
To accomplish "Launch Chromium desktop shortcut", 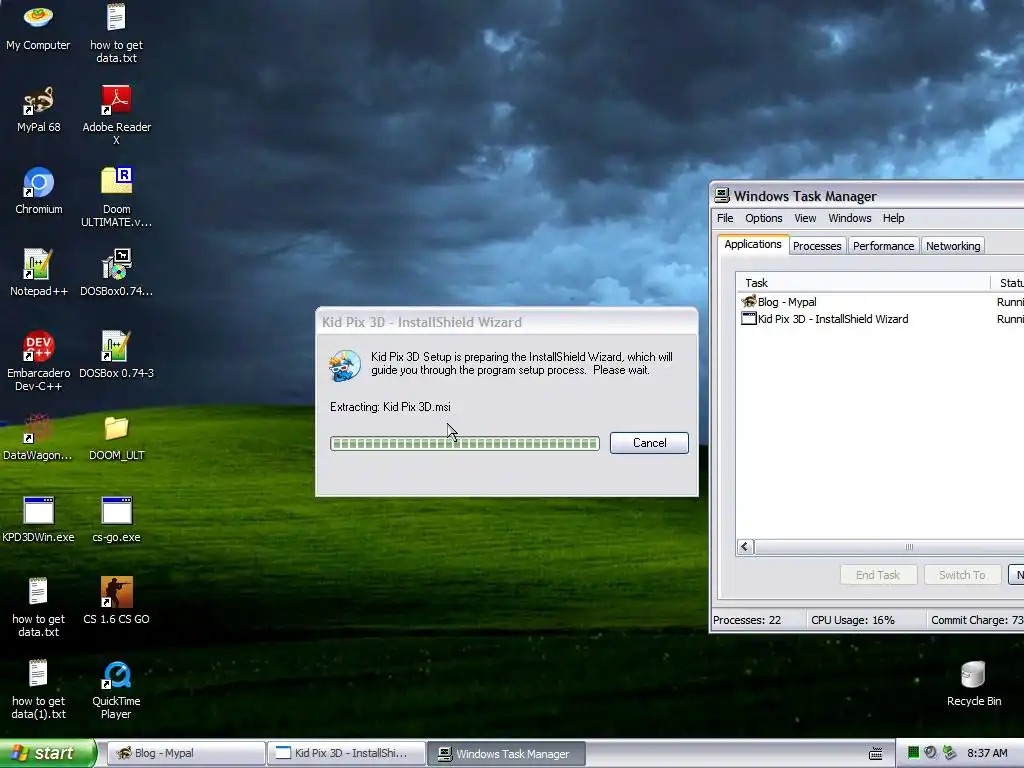I will tap(38, 191).
